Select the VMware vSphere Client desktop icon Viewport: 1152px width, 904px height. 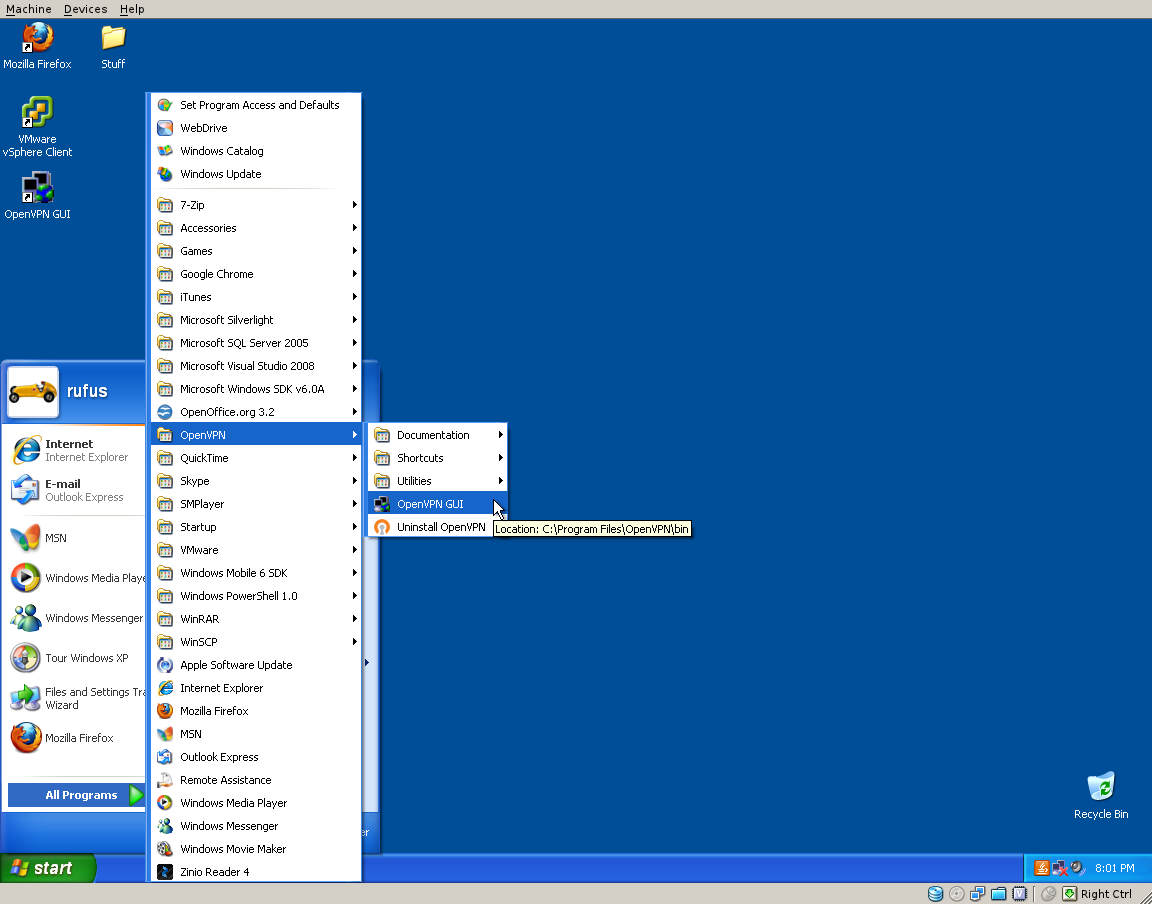(37, 126)
